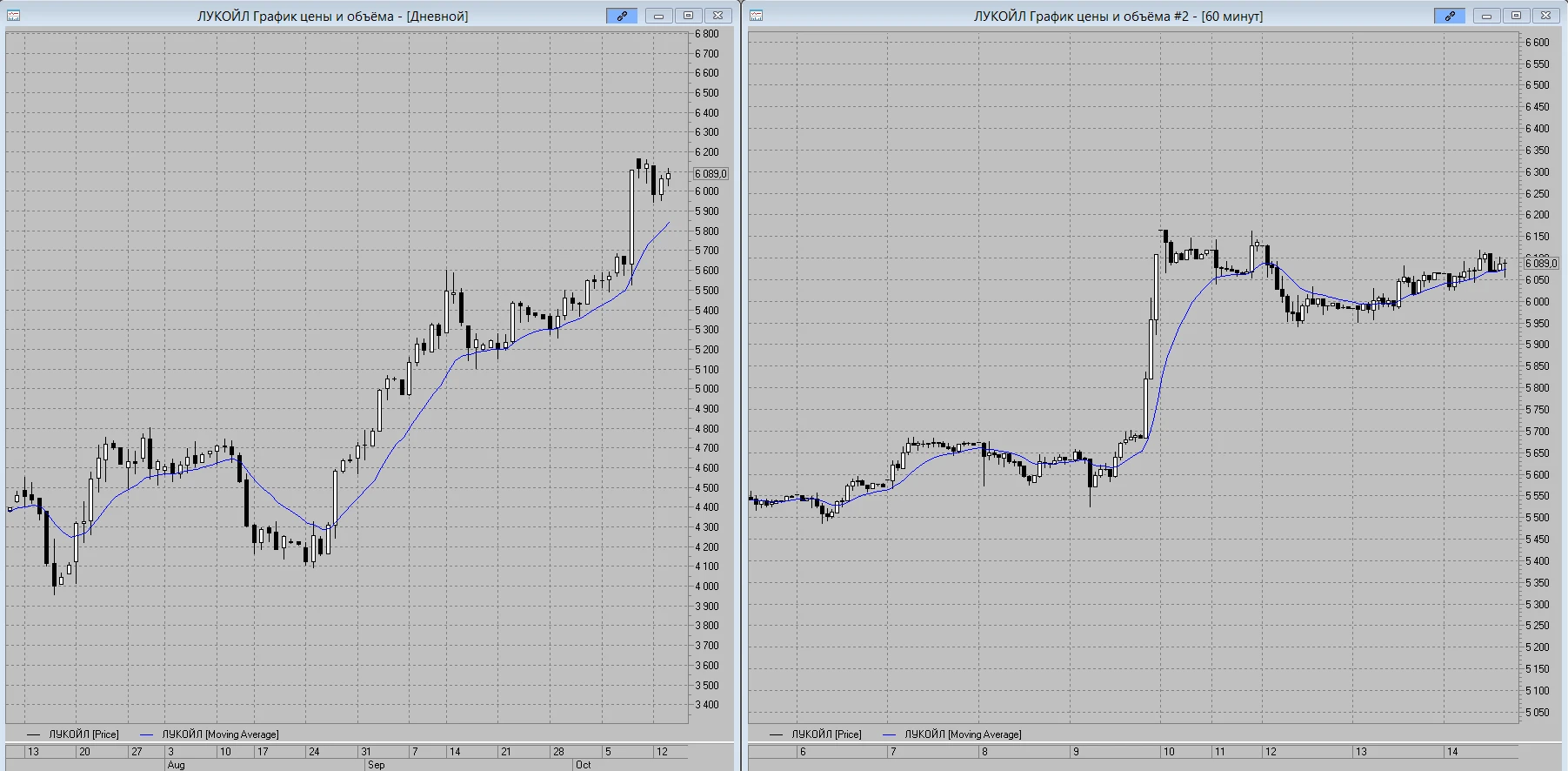Restore the 60 минут chart window size
Image resolution: width=1568 pixels, height=771 pixels.
pos(1516,16)
